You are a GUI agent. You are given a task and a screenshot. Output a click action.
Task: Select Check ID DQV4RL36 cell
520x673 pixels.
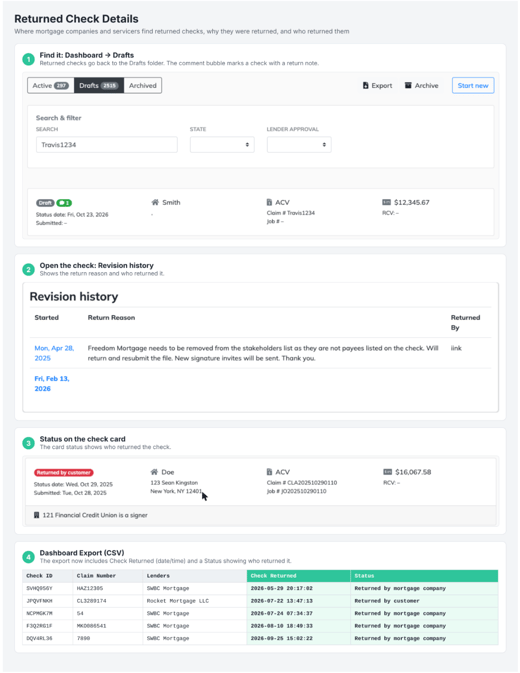point(48,638)
